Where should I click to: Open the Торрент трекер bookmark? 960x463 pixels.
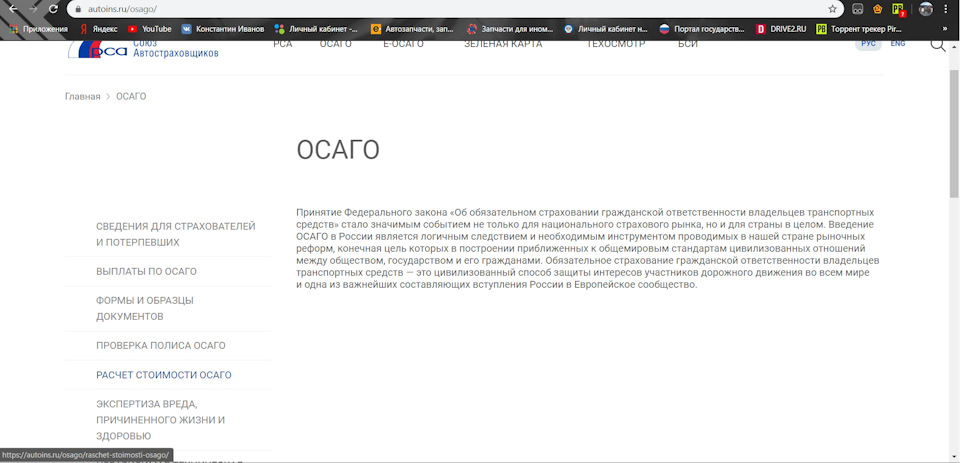pyautogui.click(x=859, y=29)
